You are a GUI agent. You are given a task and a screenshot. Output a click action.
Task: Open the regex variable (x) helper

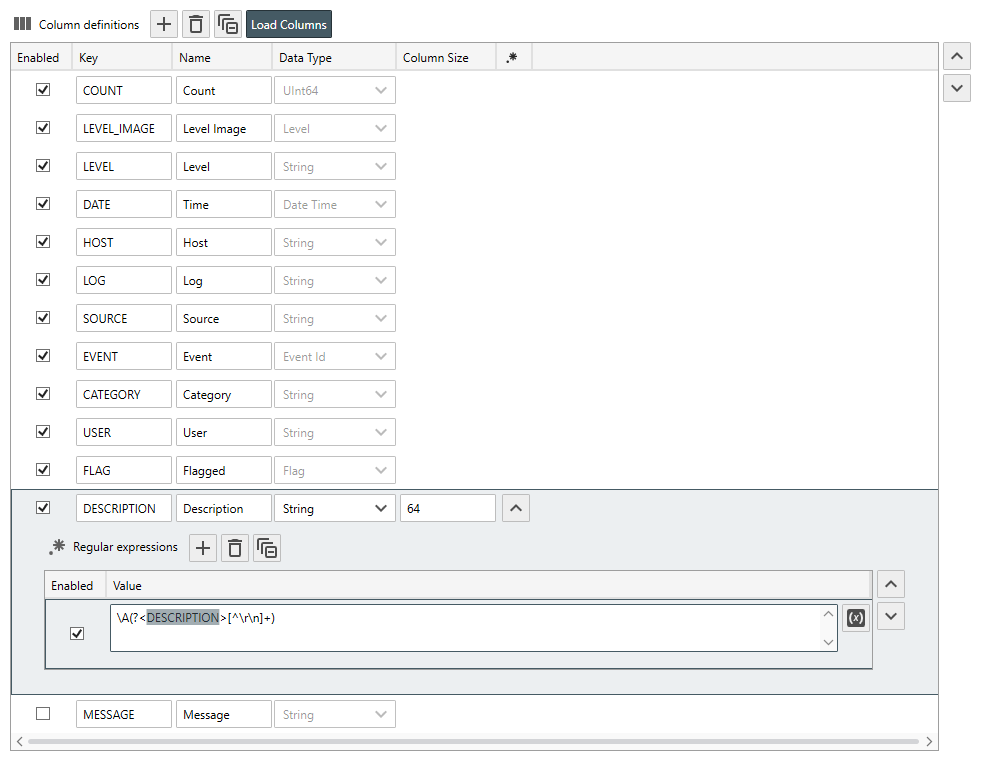tap(855, 618)
